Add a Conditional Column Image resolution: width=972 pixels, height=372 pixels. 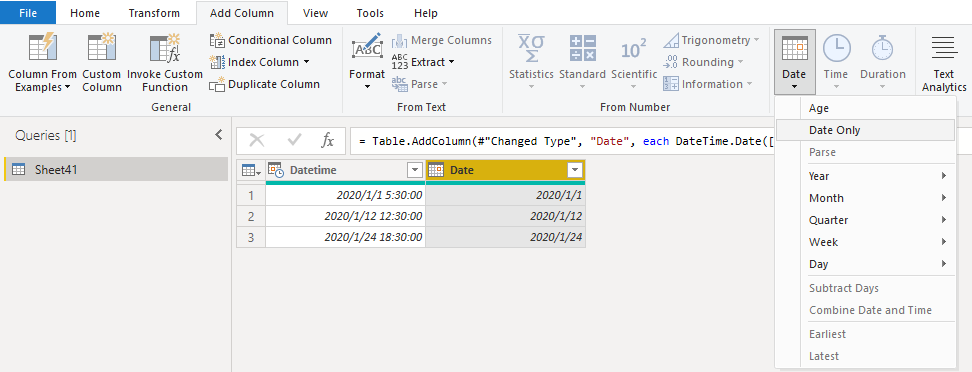pos(271,40)
